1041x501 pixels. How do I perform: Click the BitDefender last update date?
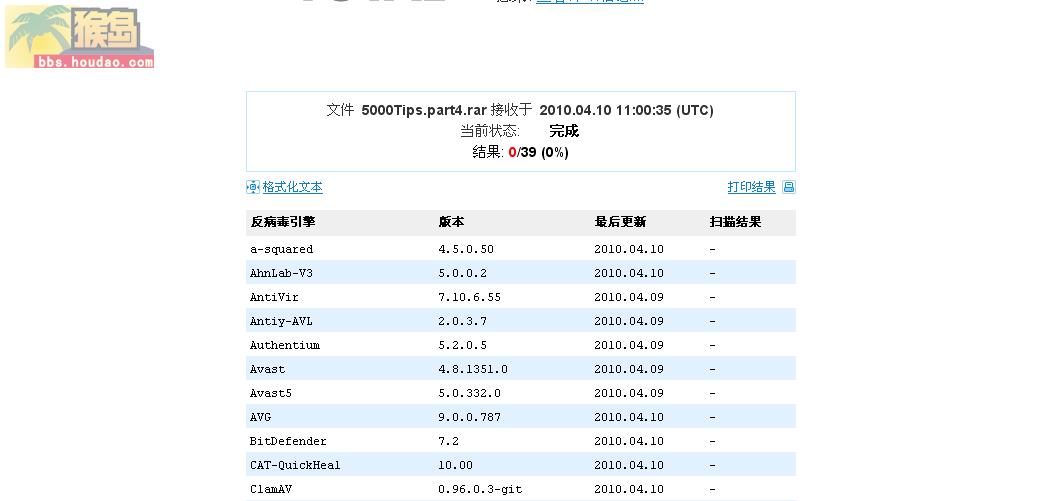tap(629, 441)
